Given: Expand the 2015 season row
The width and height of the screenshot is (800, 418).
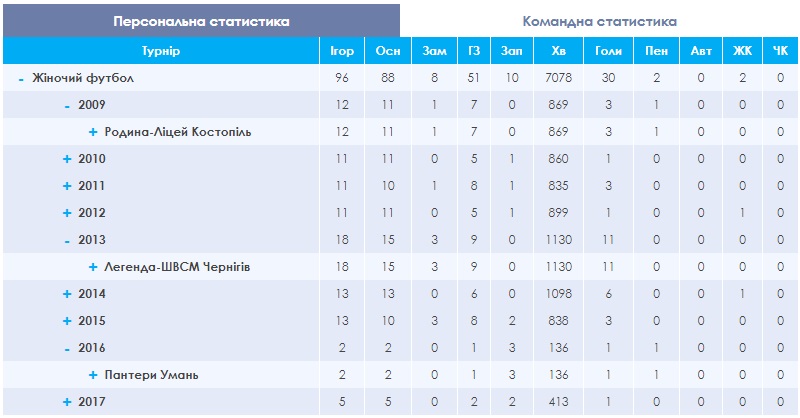Looking at the screenshot, I should click(67, 321).
